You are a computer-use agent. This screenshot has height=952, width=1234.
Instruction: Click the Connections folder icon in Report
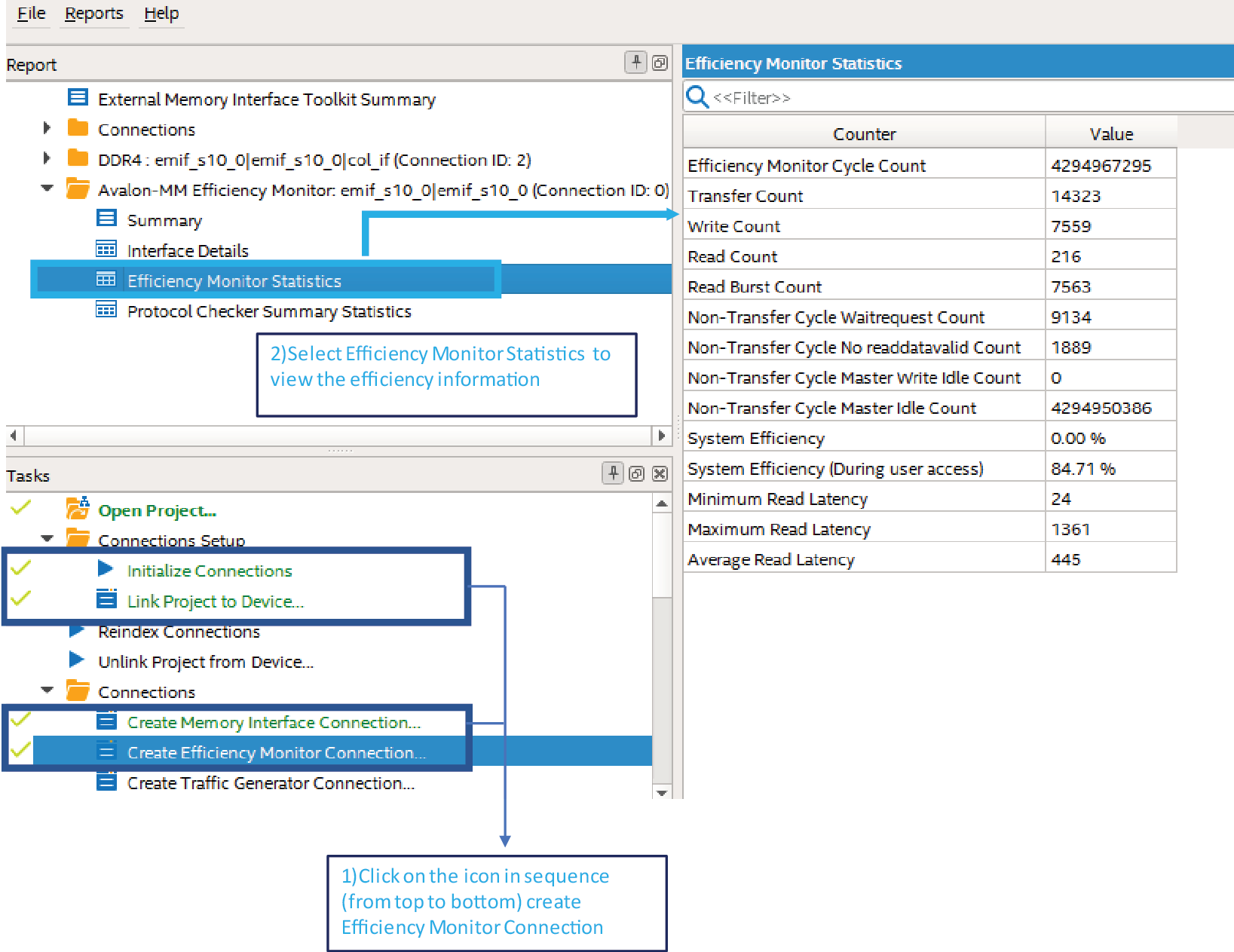coord(78,127)
